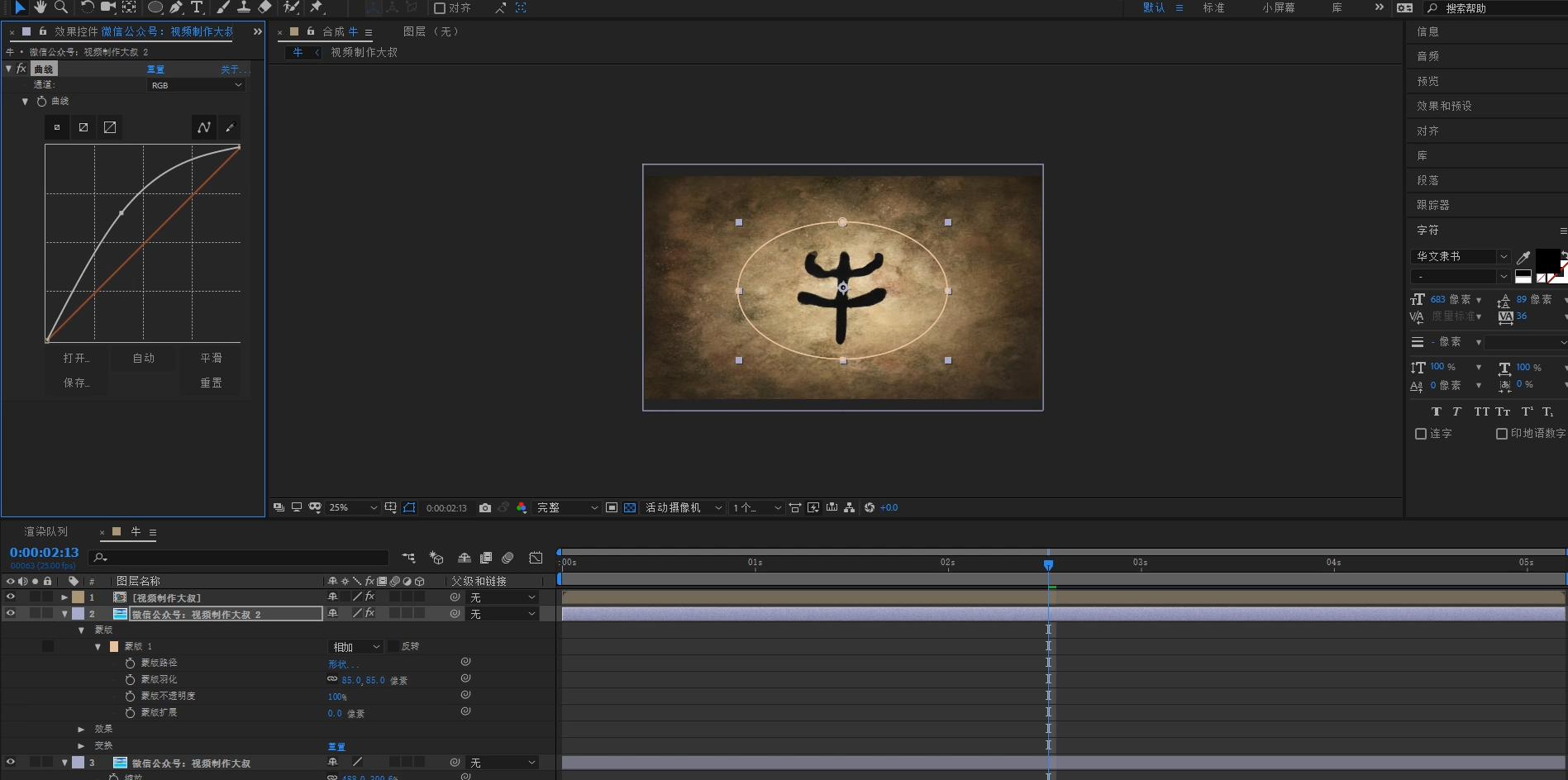Open the RGB channel dropdown

(x=197, y=85)
